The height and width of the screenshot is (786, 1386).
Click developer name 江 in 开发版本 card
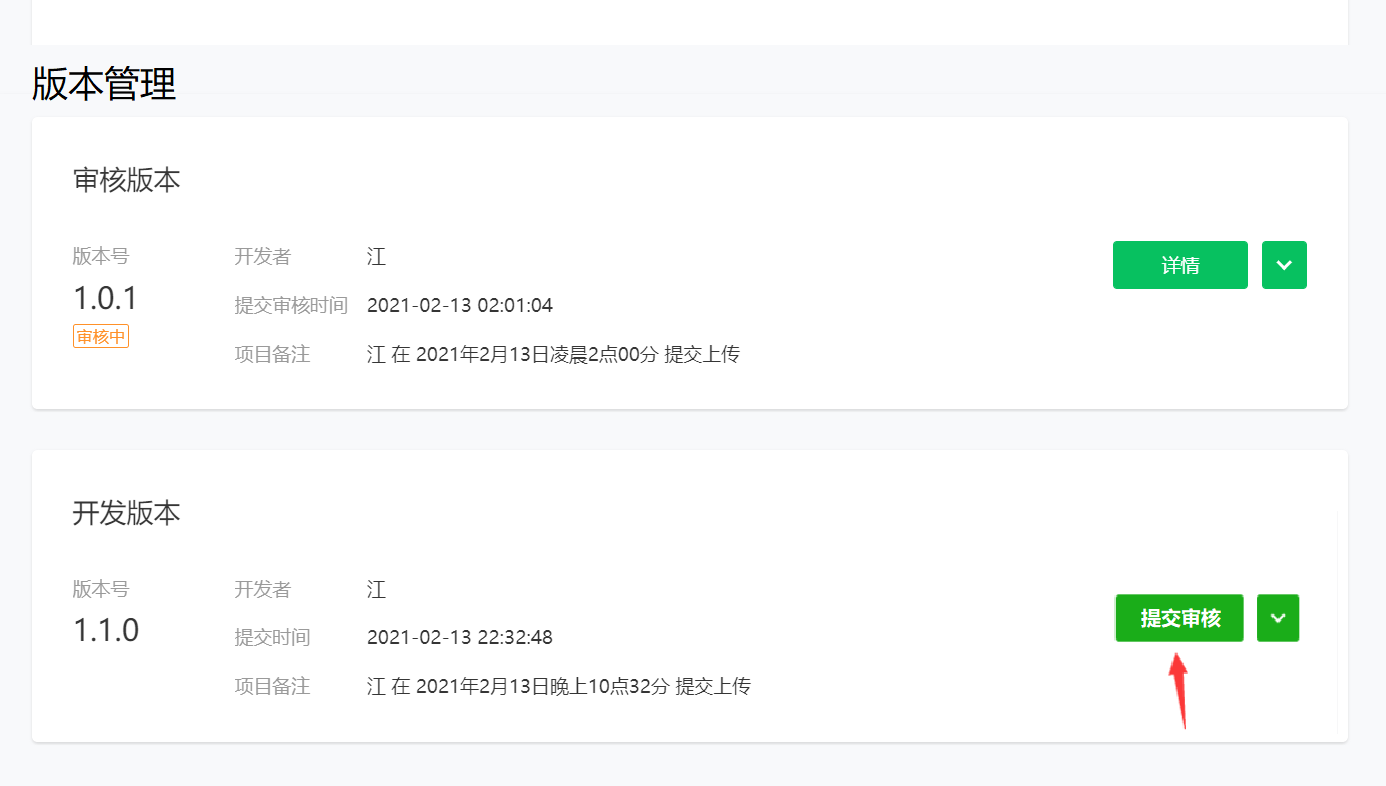pos(376,590)
